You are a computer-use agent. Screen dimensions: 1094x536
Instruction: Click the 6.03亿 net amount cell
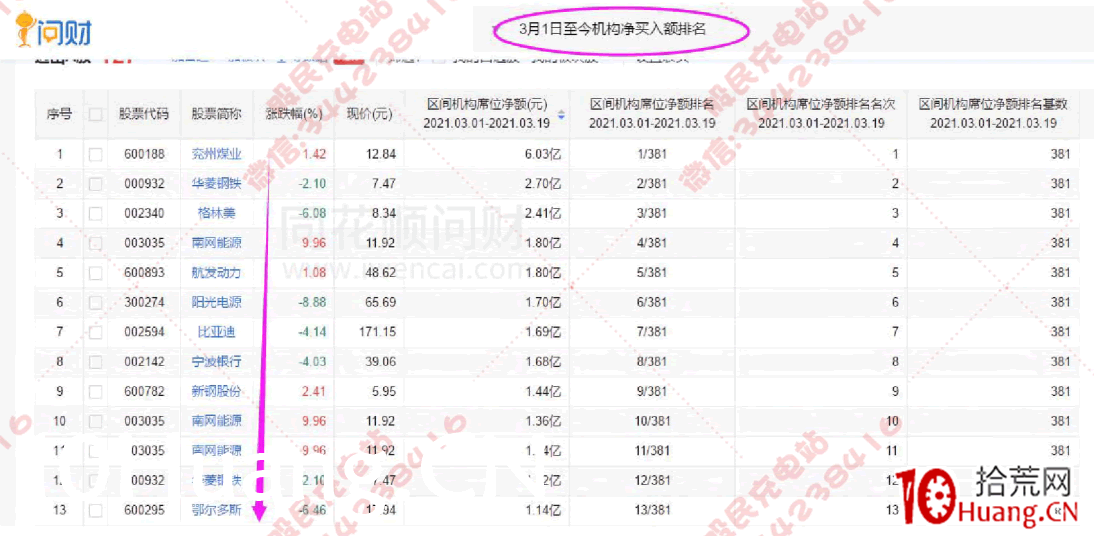(x=543, y=154)
